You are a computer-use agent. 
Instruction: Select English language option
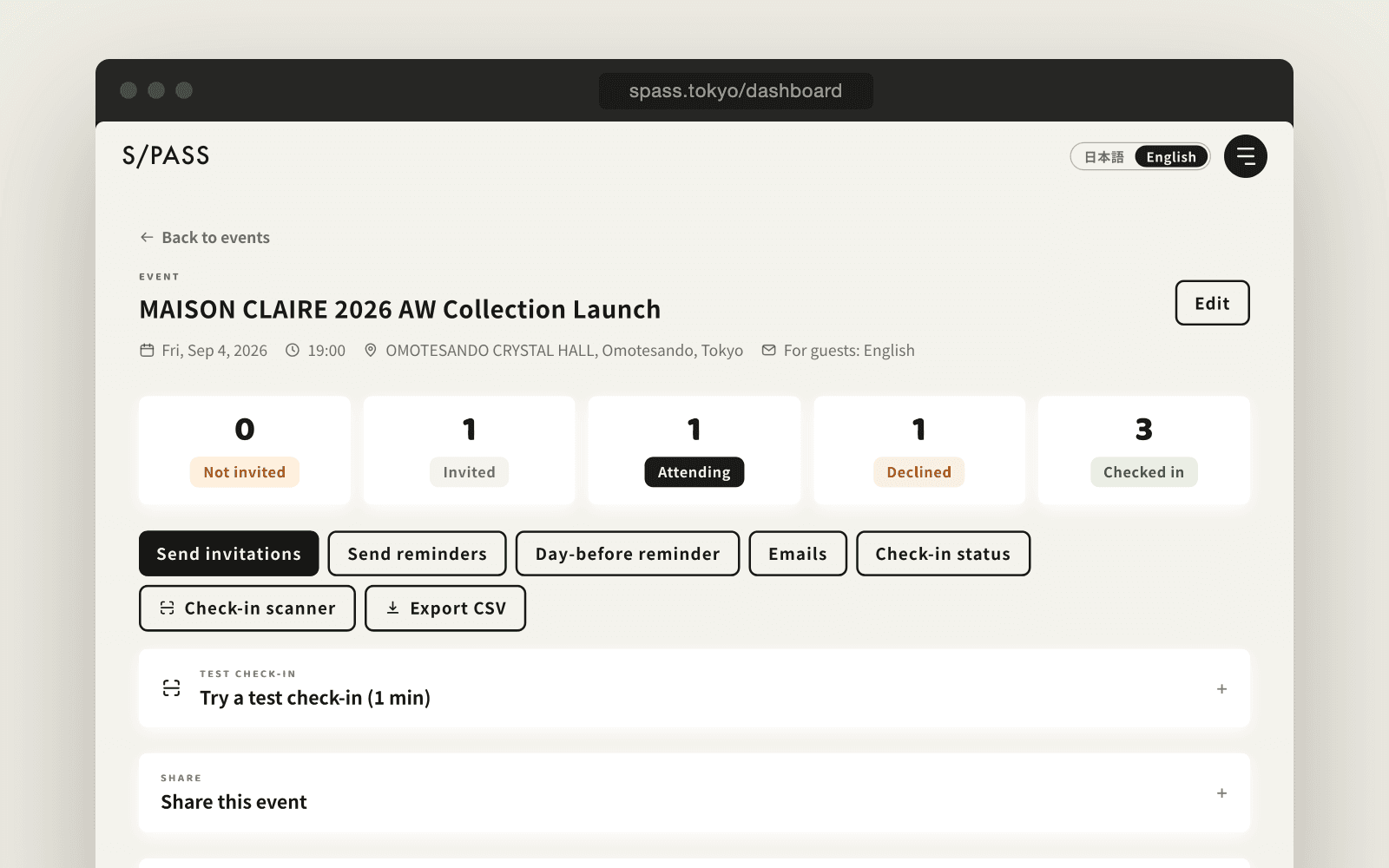pyautogui.click(x=1171, y=157)
